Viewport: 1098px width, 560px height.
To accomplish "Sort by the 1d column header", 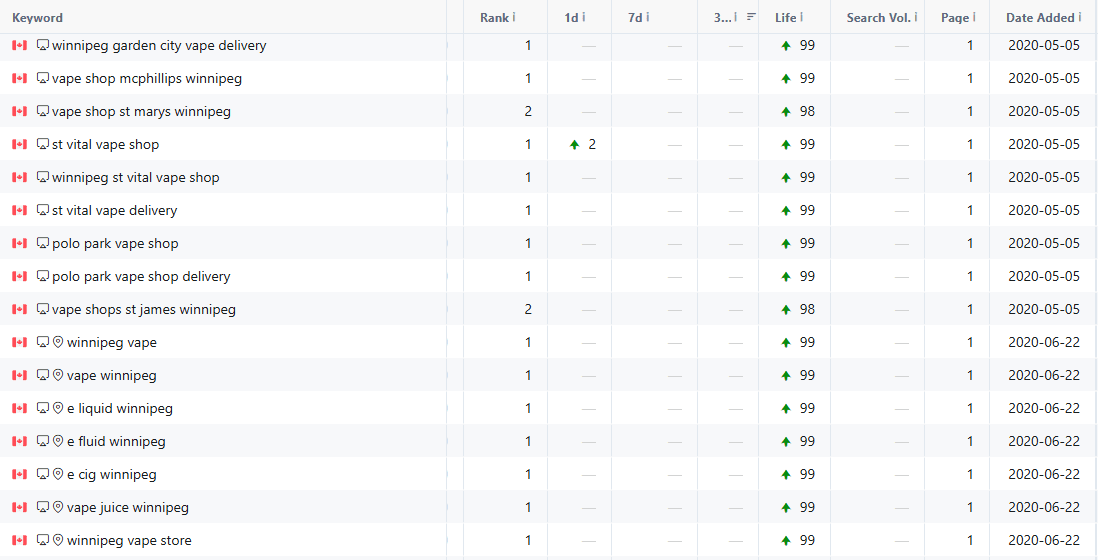I will [x=570, y=17].
